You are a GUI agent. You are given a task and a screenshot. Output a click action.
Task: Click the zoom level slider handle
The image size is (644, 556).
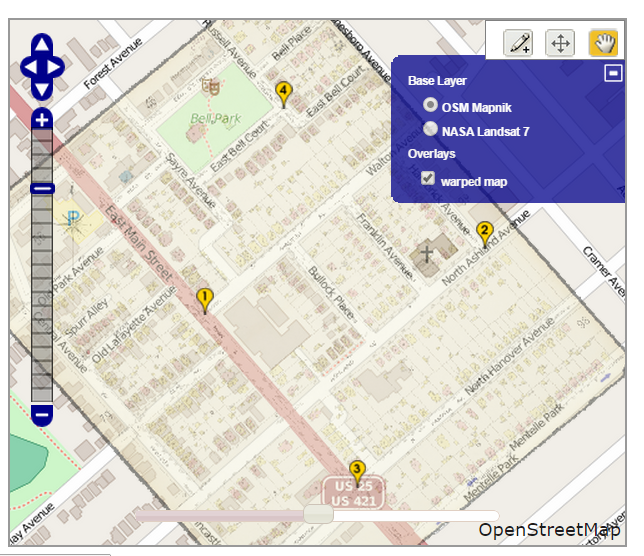point(42,188)
